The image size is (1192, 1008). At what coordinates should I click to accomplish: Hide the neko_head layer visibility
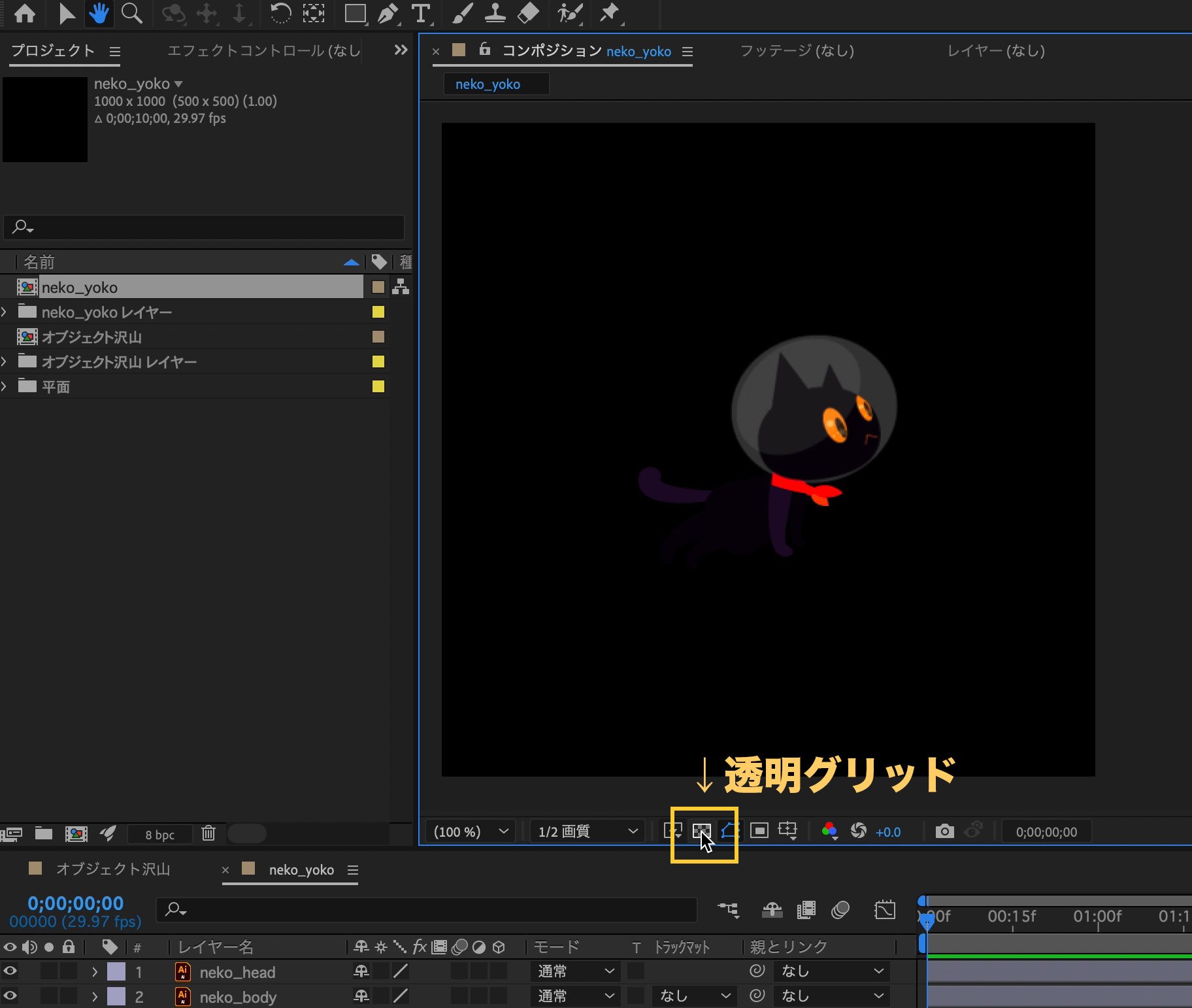10,971
